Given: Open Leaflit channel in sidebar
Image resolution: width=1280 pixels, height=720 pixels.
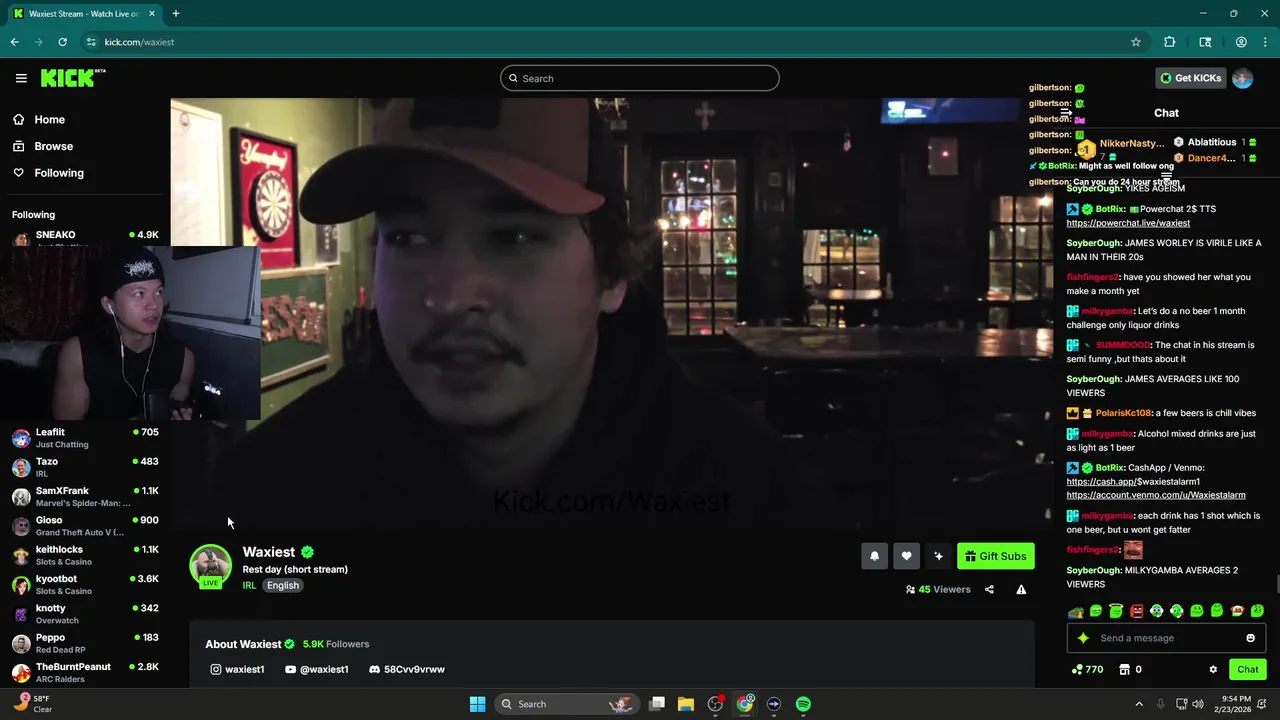Looking at the screenshot, I should (85, 438).
